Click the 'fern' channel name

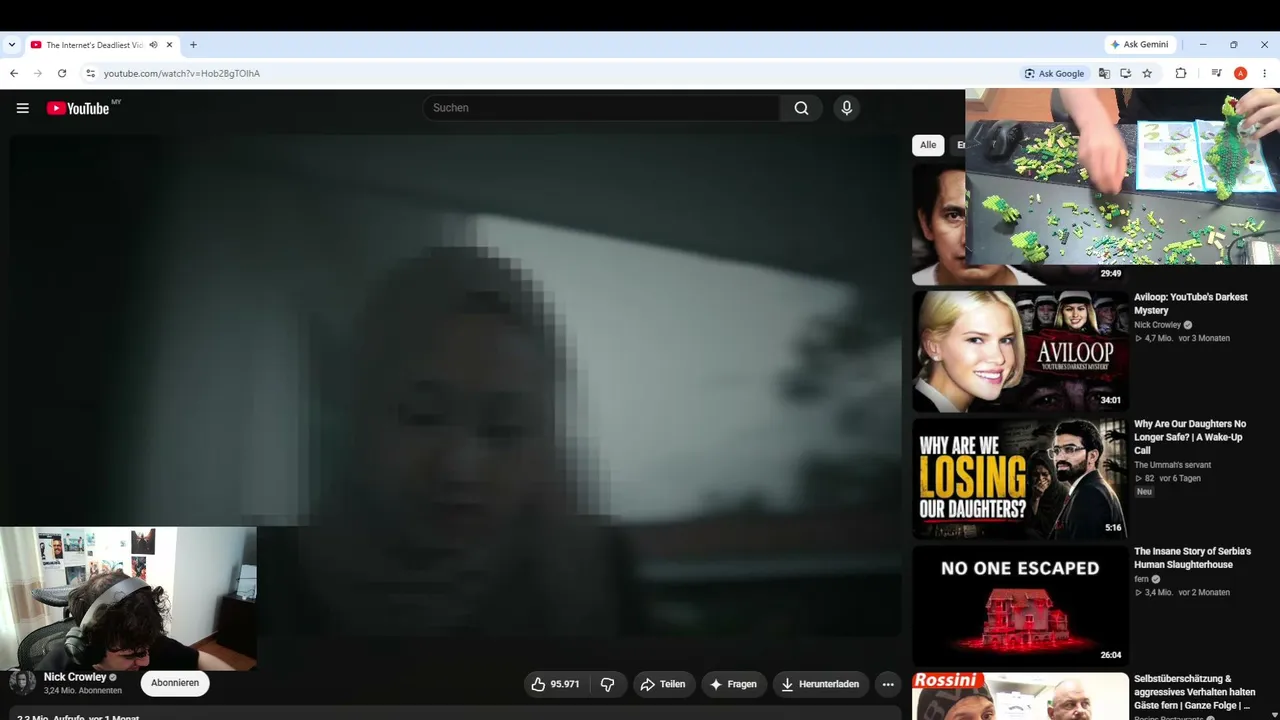click(x=1141, y=579)
